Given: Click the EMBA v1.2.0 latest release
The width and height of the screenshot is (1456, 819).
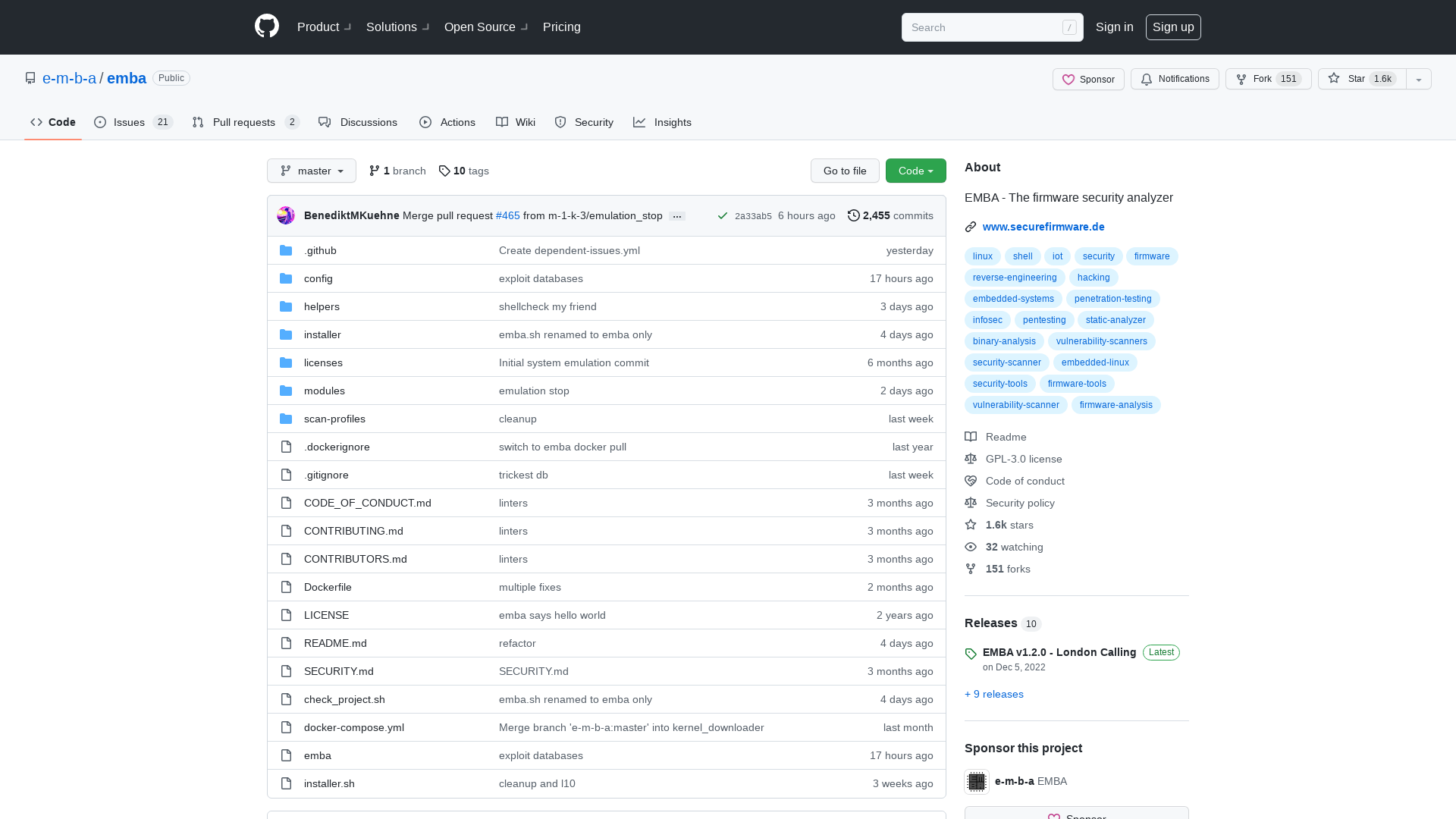Looking at the screenshot, I should click(1058, 651).
